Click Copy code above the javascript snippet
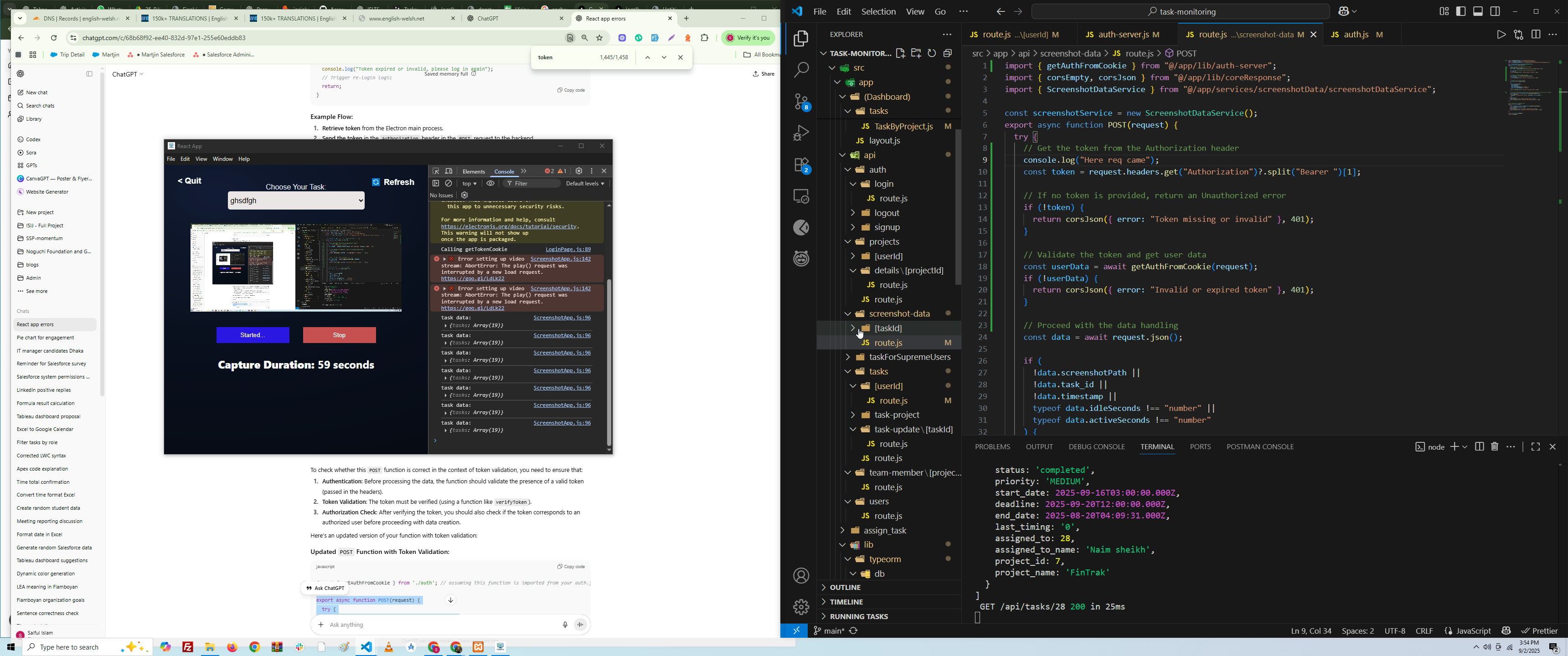Screen dimensions: 1568x656 pyautogui.click(x=571, y=567)
